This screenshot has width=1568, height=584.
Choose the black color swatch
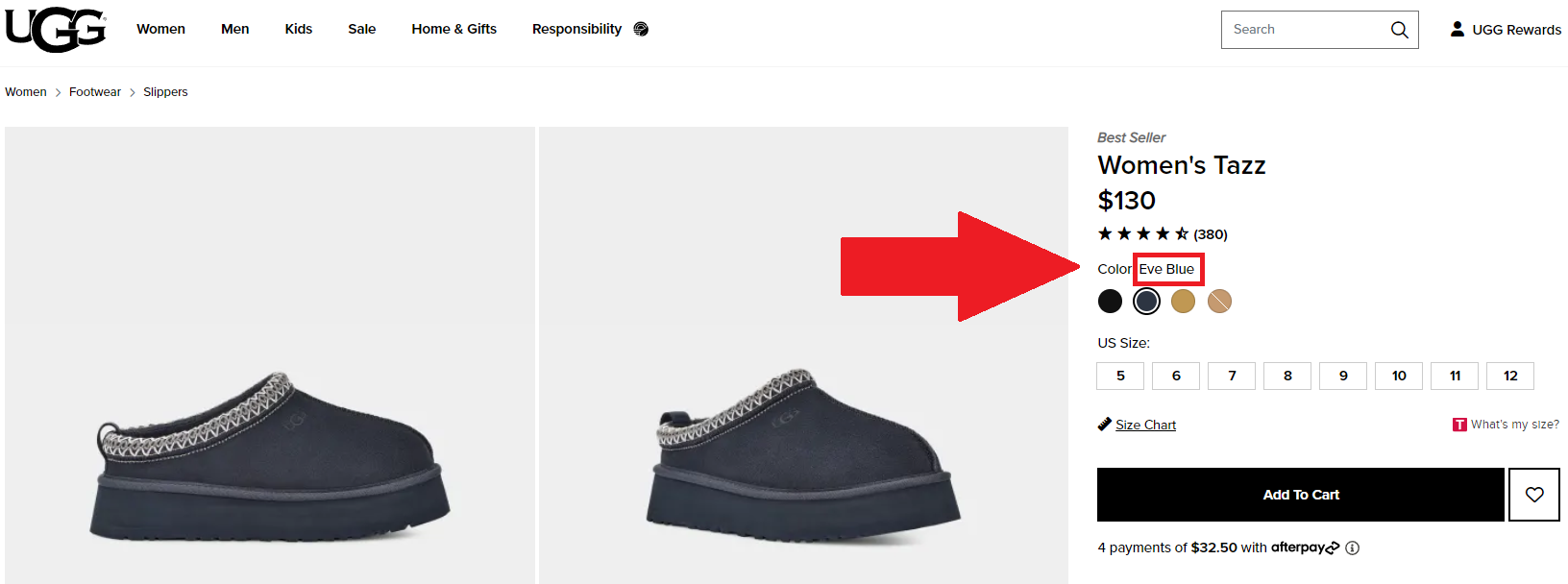pos(1110,301)
